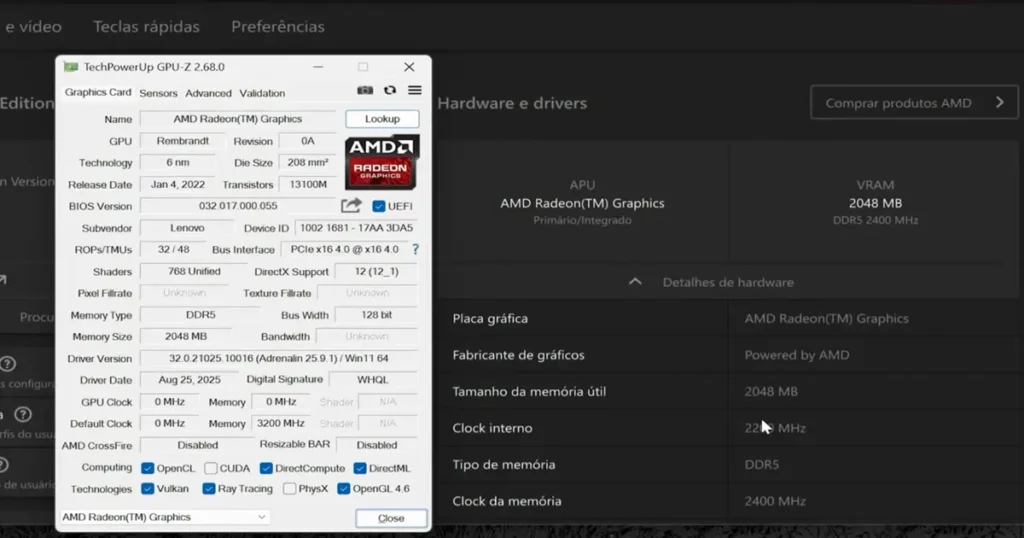Switch to the Graphics Card tab
Viewport: 1024px width, 538px height.
tap(98, 93)
